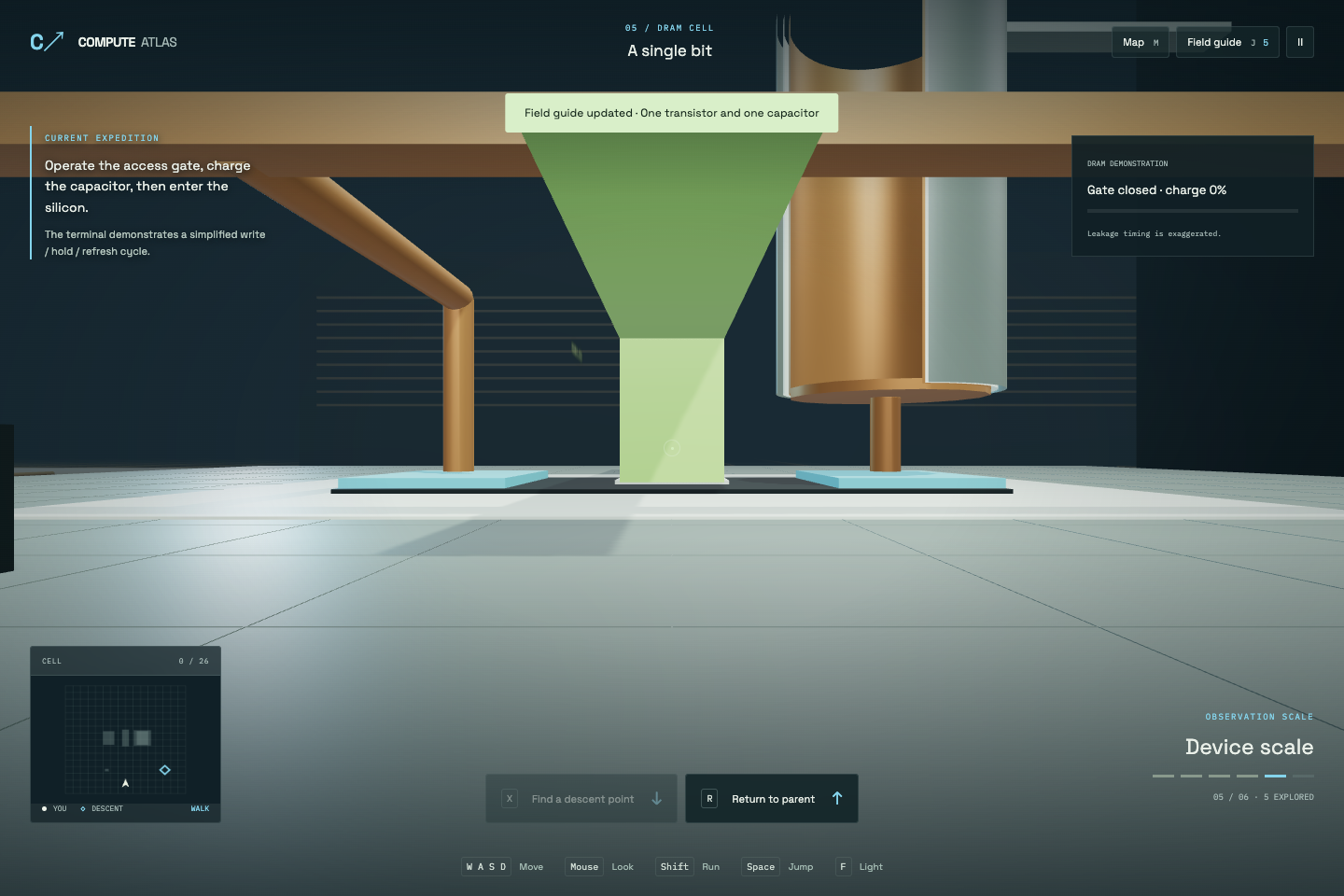Click the center crosshair reticle
The width and height of the screenshot is (1344, 896).
(x=672, y=448)
